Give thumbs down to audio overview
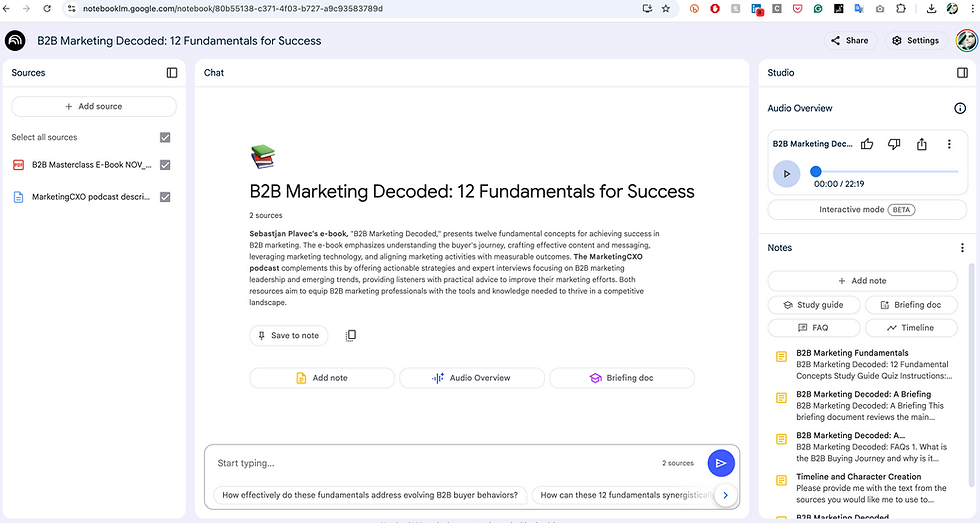This screenshot has width=980, height=523. (x=894, y=144)
